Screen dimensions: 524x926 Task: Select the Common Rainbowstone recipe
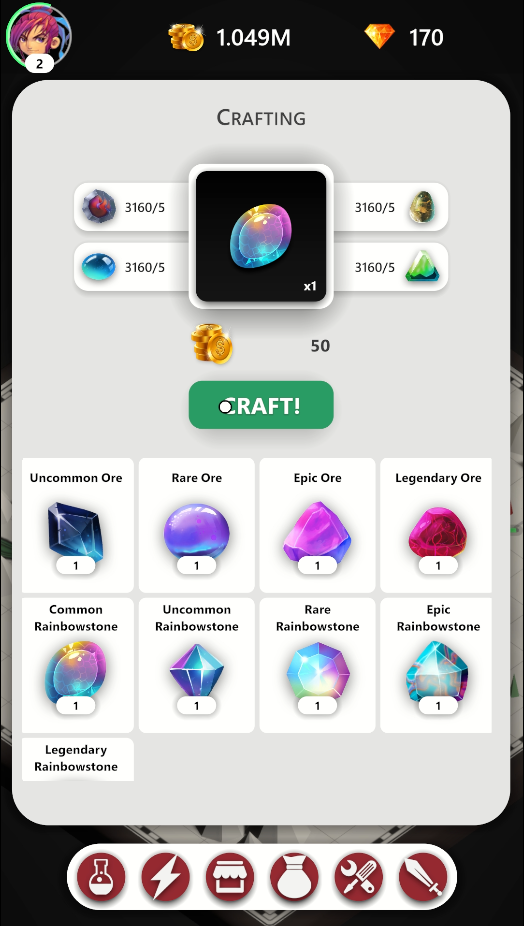click(x=78, y=665)
